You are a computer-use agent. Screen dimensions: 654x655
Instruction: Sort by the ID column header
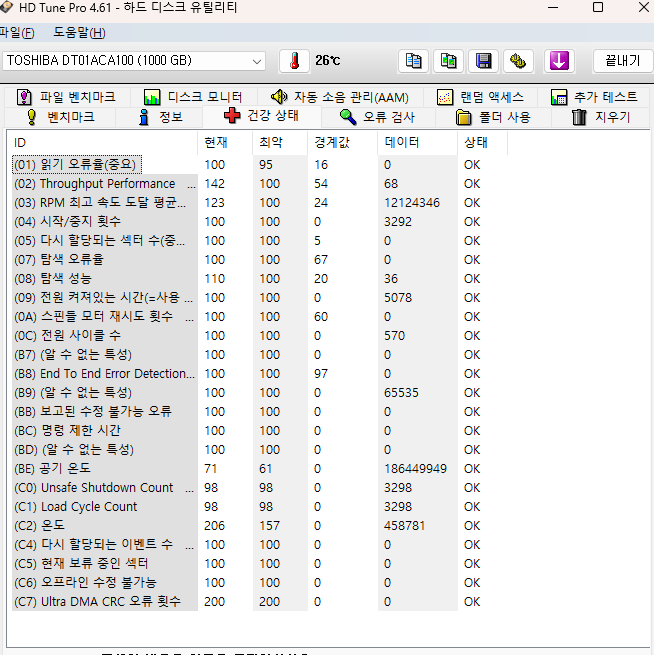[x=102, y=143]
